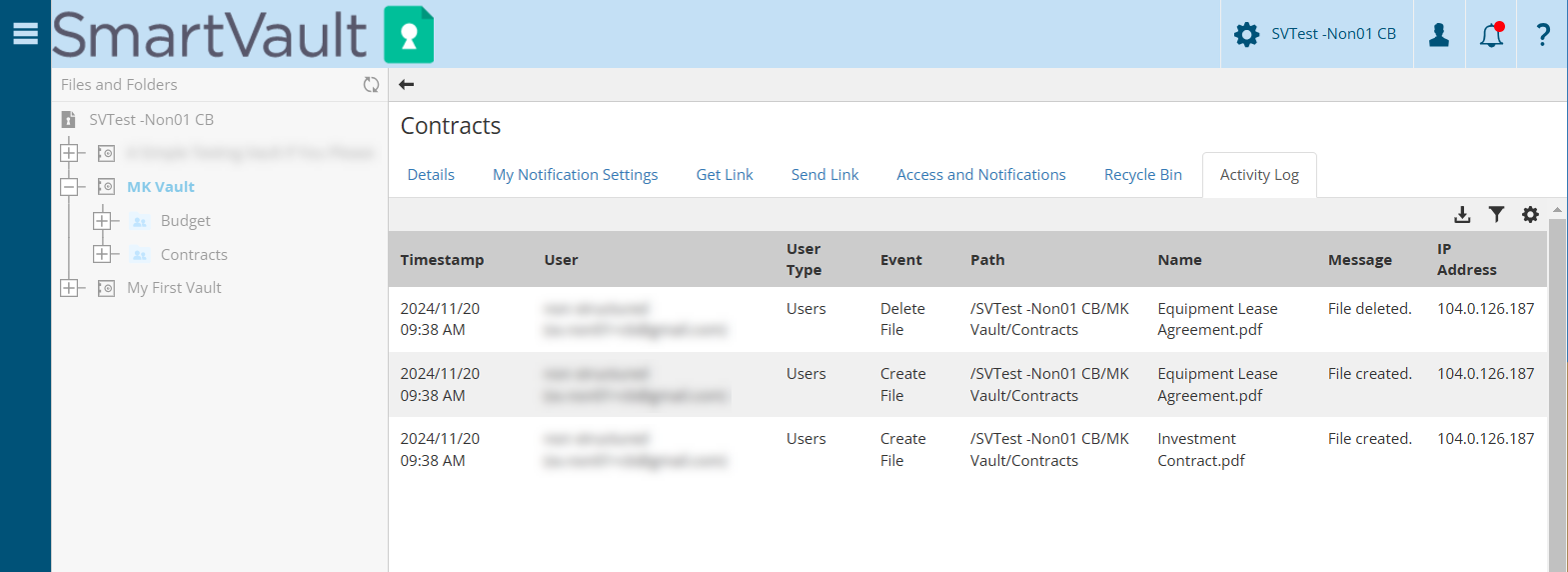Click the blurred vault's safe icon
1568x572 pixels.
106,153
